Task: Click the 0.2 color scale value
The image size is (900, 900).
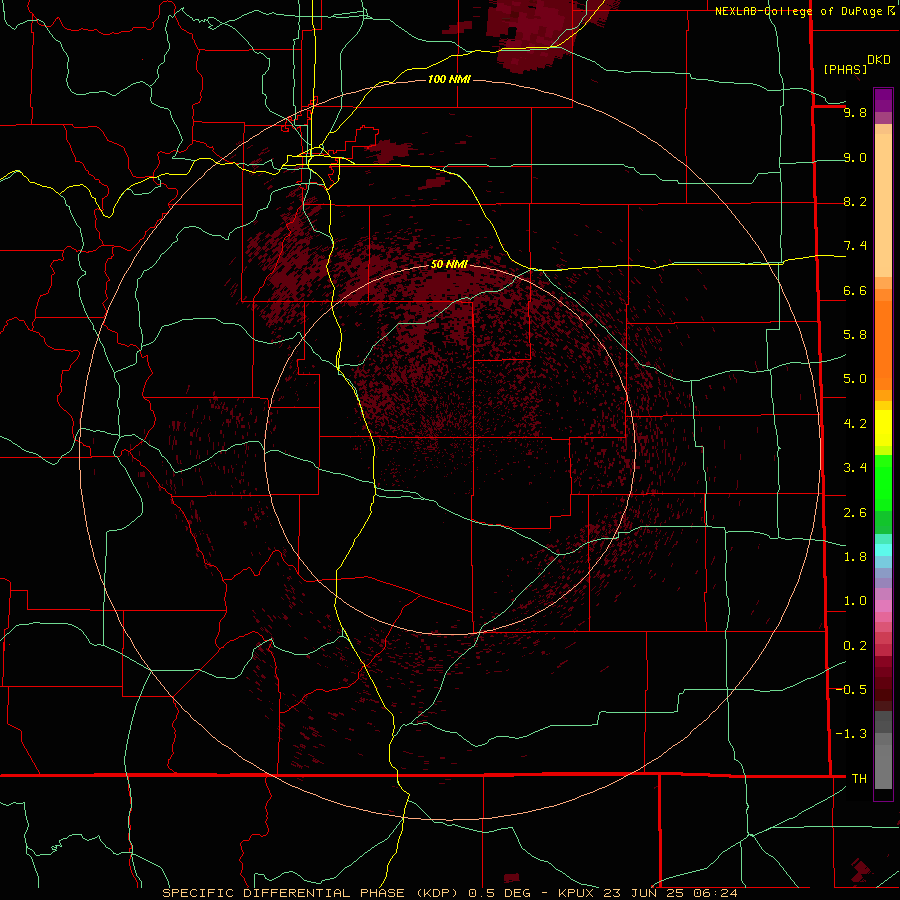Action: (855, 645)
